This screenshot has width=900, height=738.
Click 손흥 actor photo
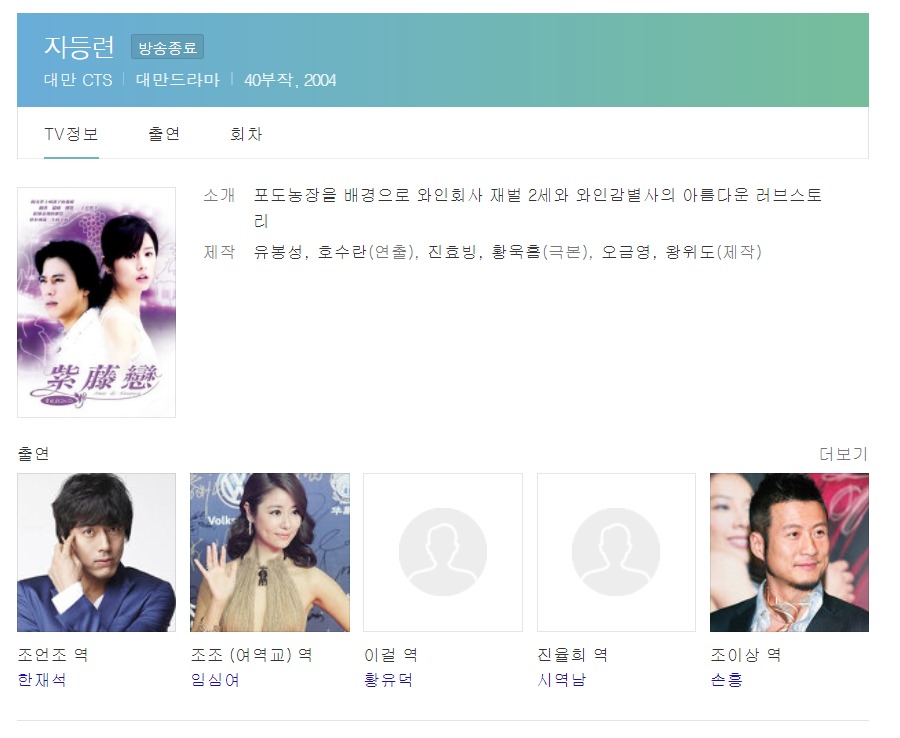[789, 553]
